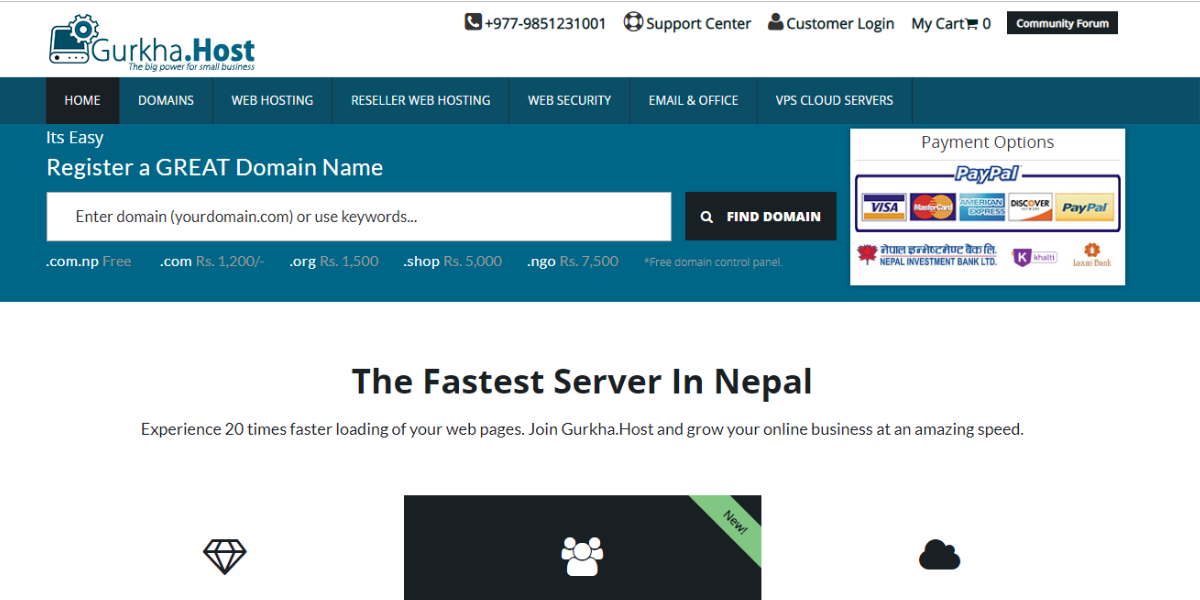The image size is (1200, 600).
Task: Click the cloud feature icon
Action: 939,554
